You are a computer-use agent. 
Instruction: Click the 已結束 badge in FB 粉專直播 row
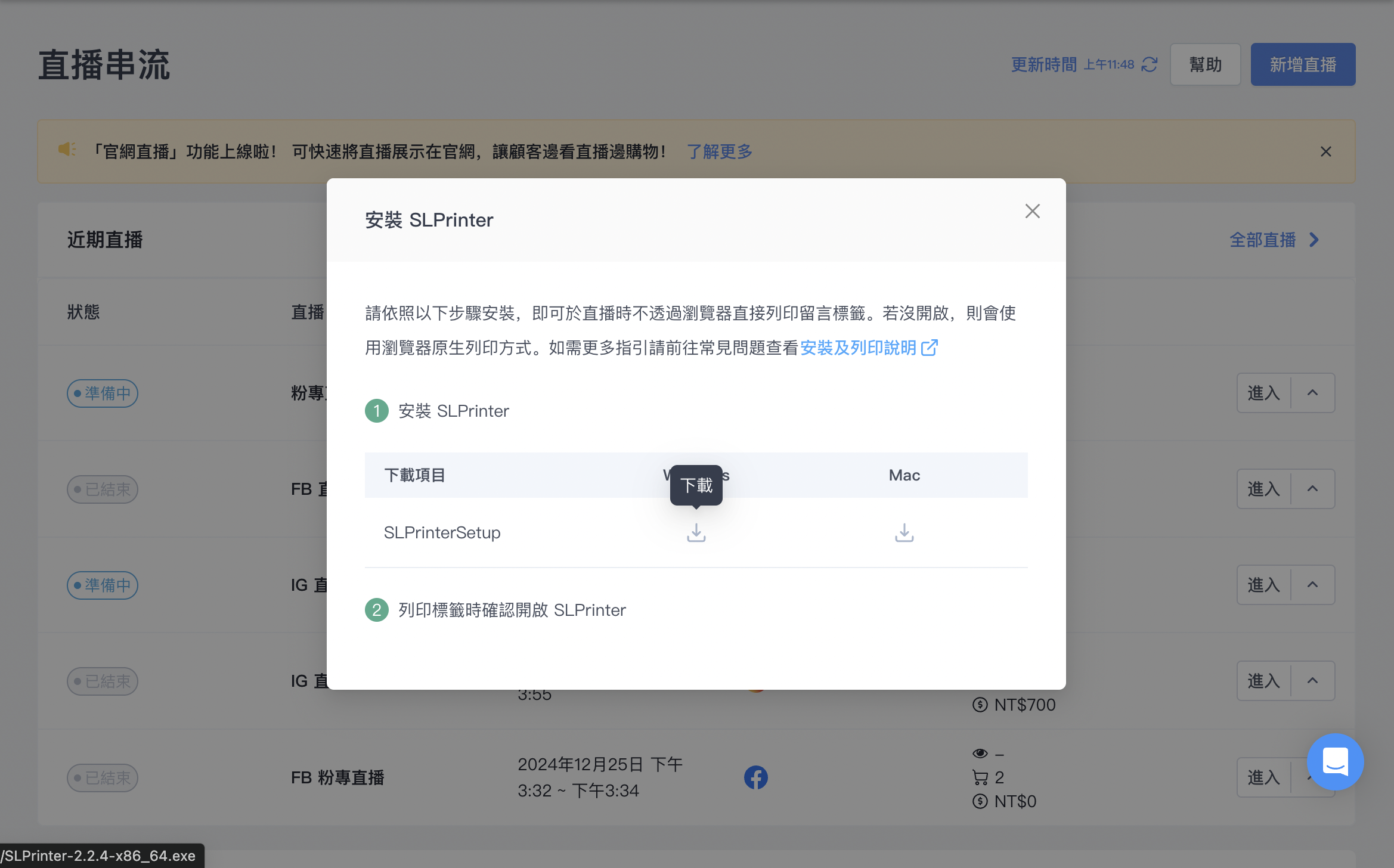[x=103, y=778]
